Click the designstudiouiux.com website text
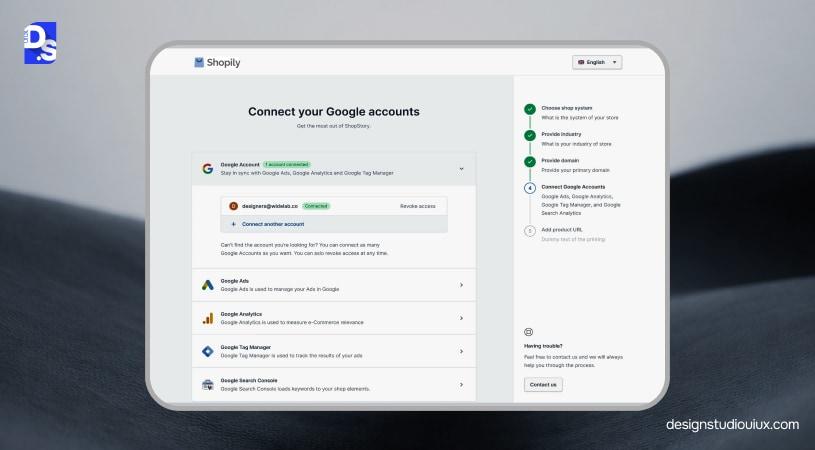815x450 pixels. (732, 425)
